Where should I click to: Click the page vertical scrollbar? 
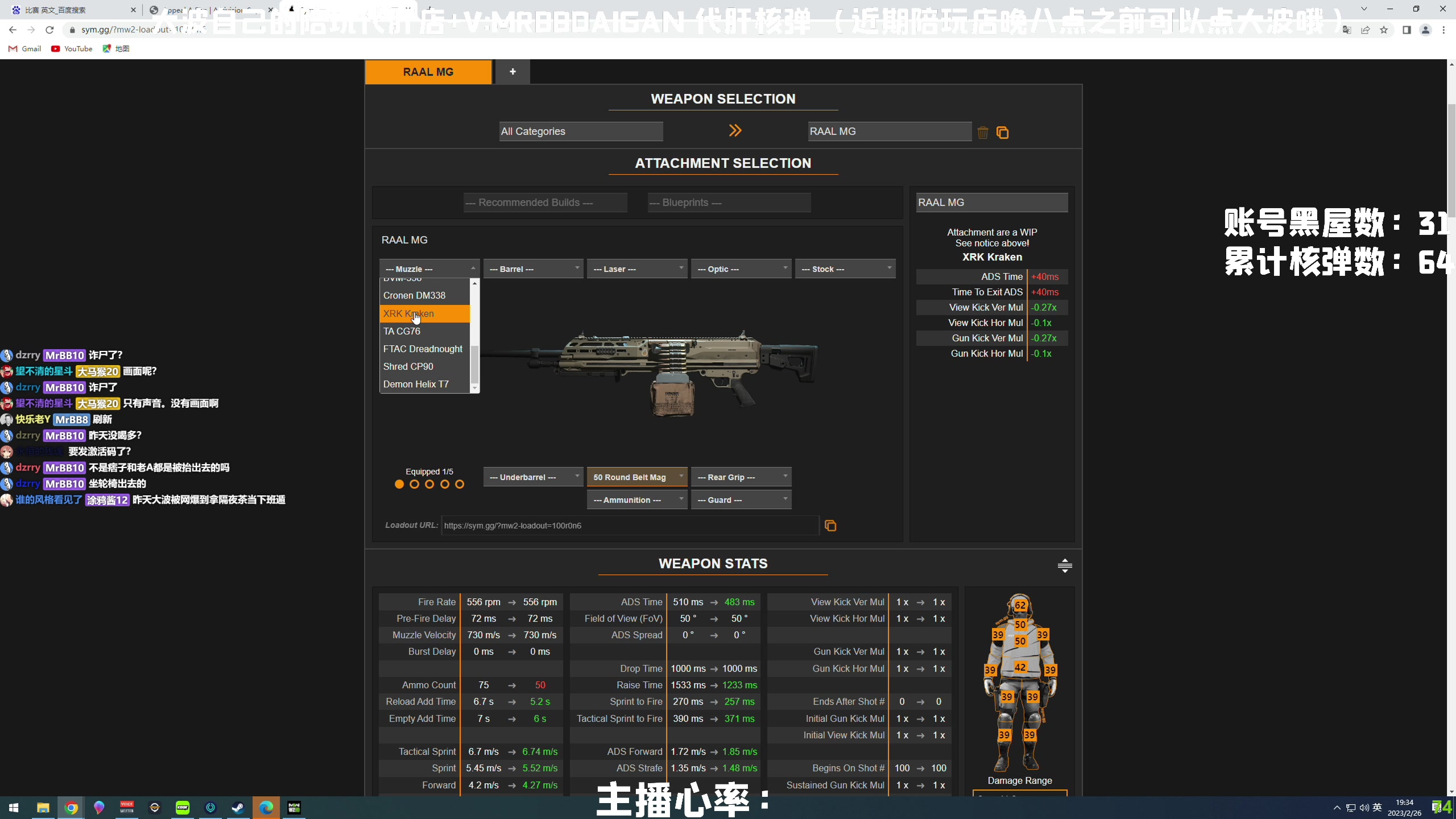pyautogui.click(x=1451, y=159)
